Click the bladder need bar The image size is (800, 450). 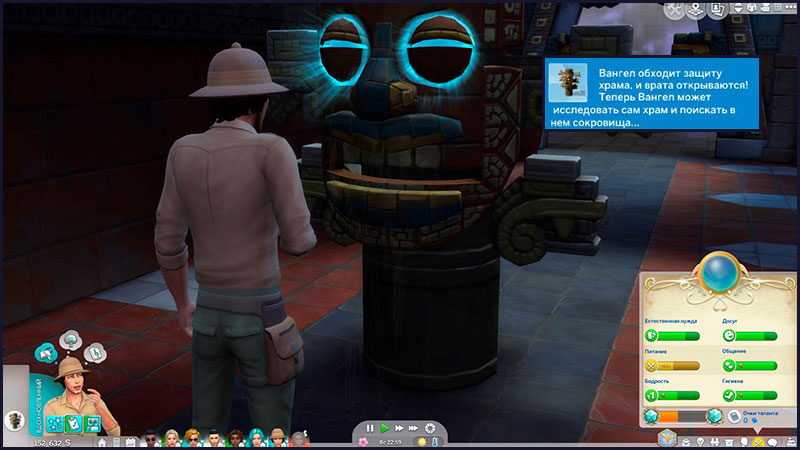672,335
